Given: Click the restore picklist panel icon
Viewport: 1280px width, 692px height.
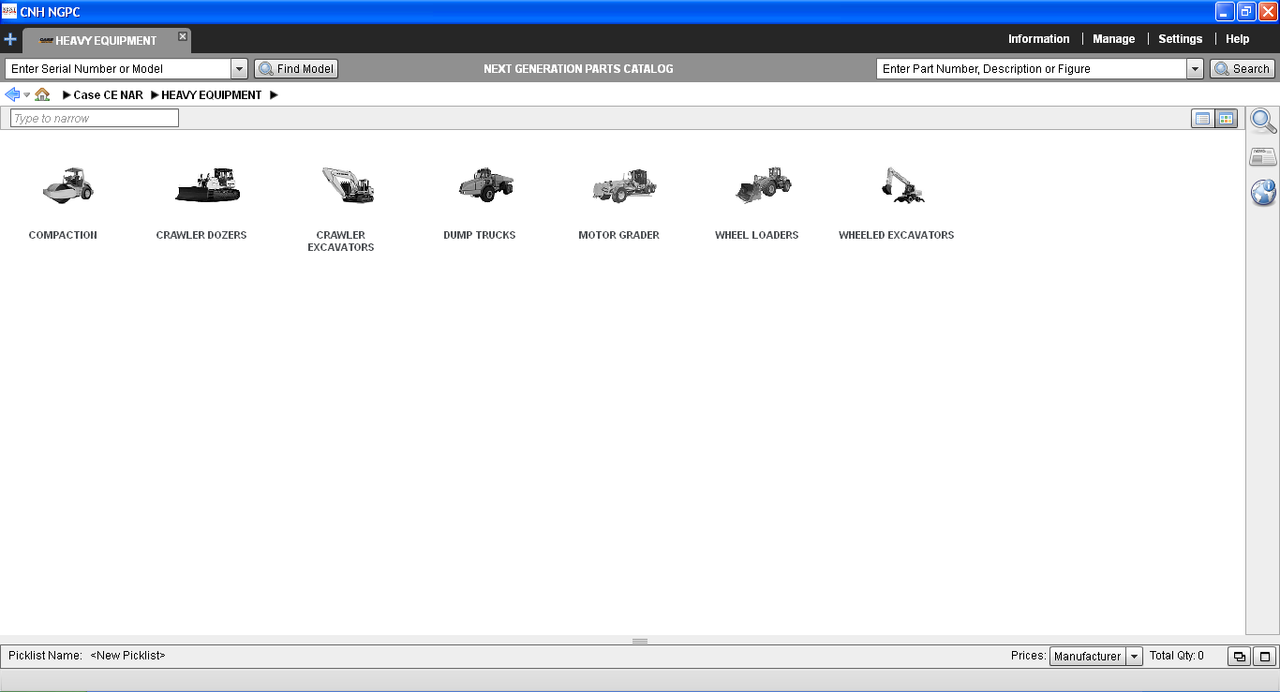Looking at the screenshot, I should pyautogui.click(x=1240, y=657).
